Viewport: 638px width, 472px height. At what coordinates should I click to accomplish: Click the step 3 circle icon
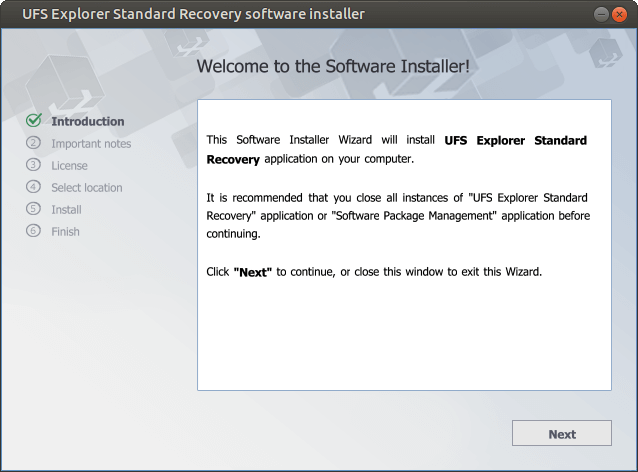tap(33, 165)
